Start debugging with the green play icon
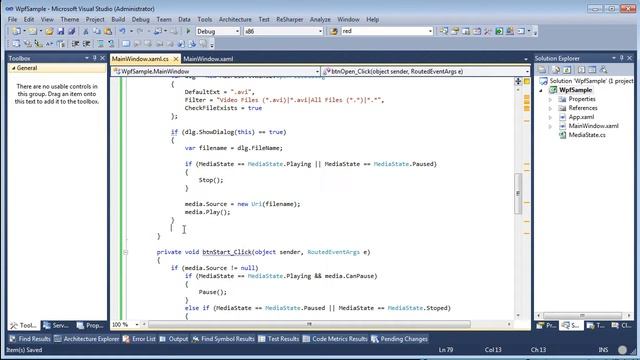 188,31
